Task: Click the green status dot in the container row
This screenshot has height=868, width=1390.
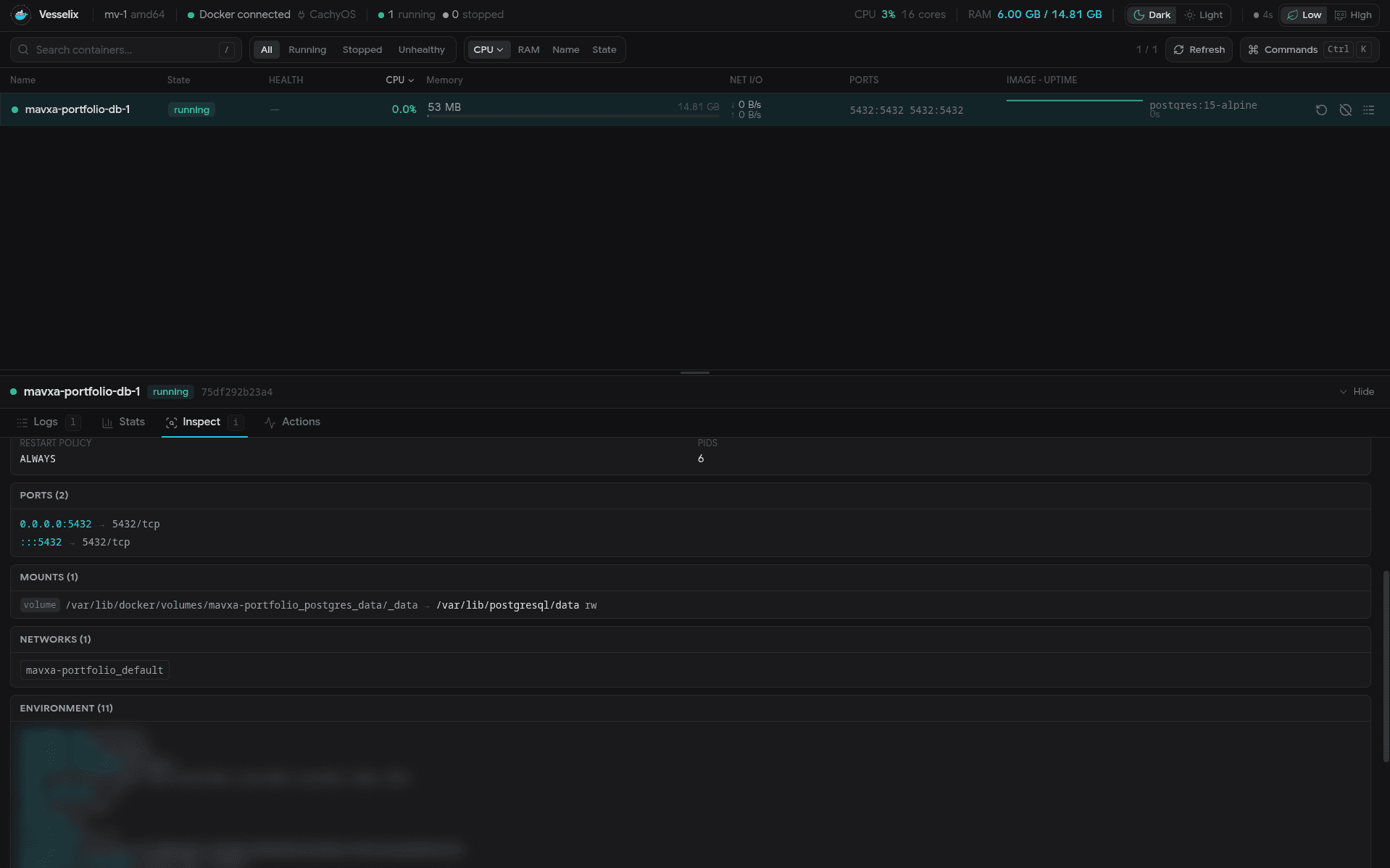Action: point(14,110)
